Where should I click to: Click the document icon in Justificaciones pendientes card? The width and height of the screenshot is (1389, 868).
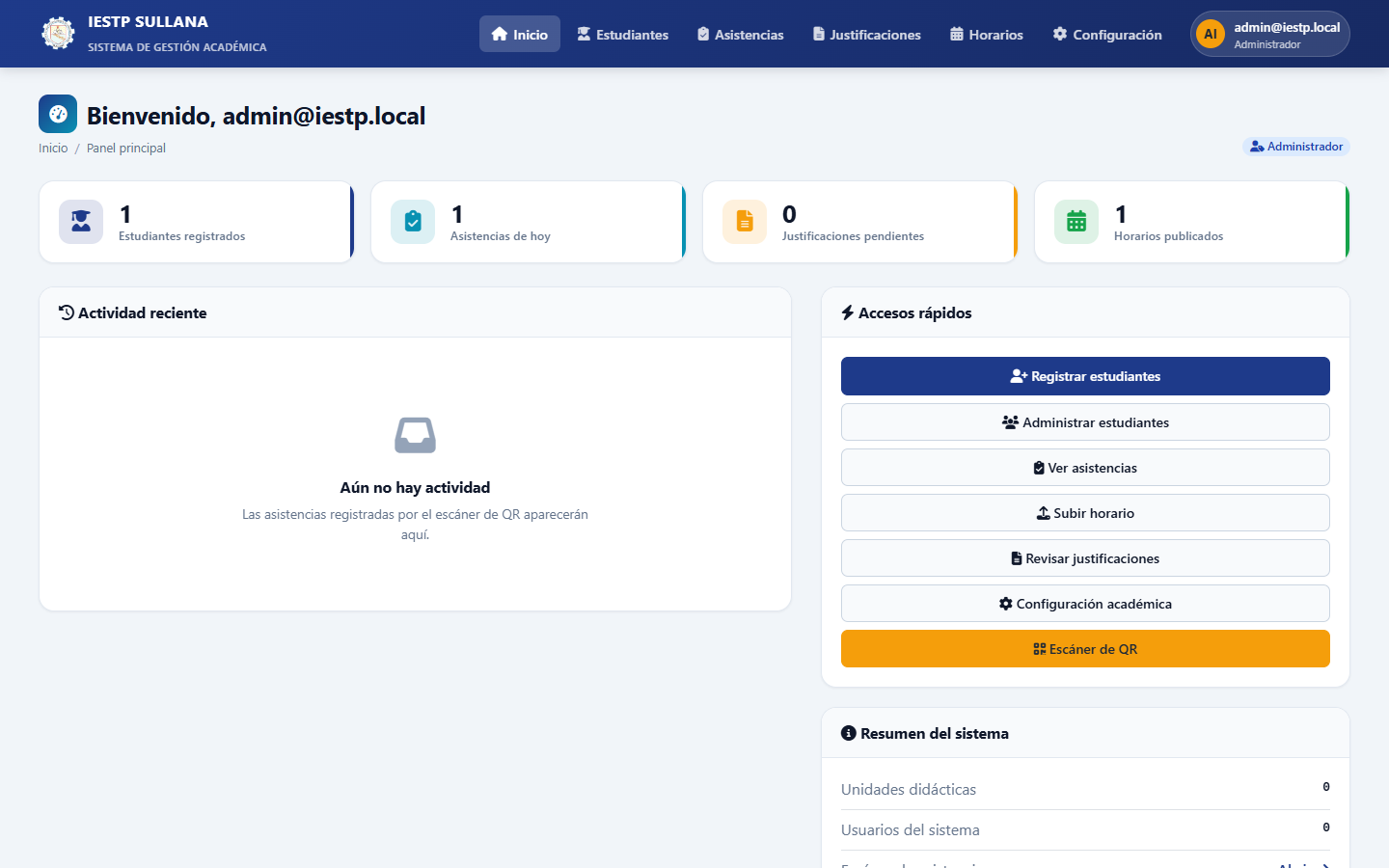coord(745,222)
